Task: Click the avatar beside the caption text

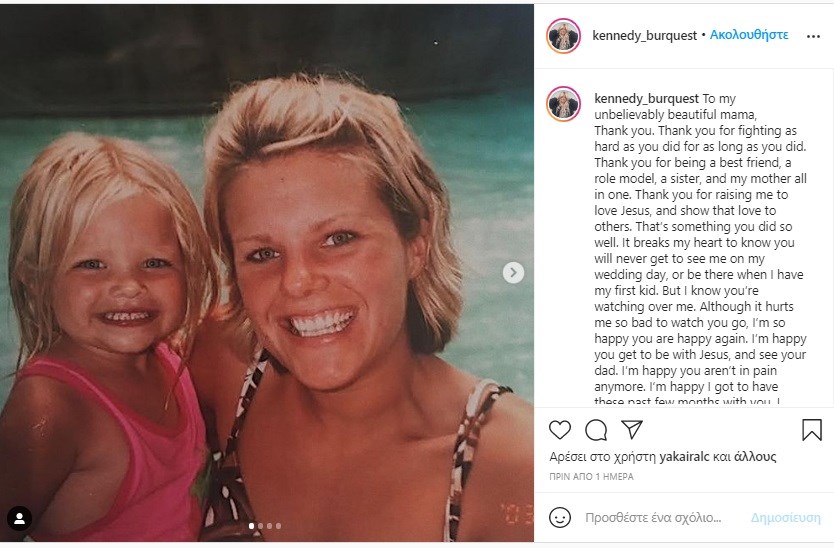Action: click(x=563, y=103)
